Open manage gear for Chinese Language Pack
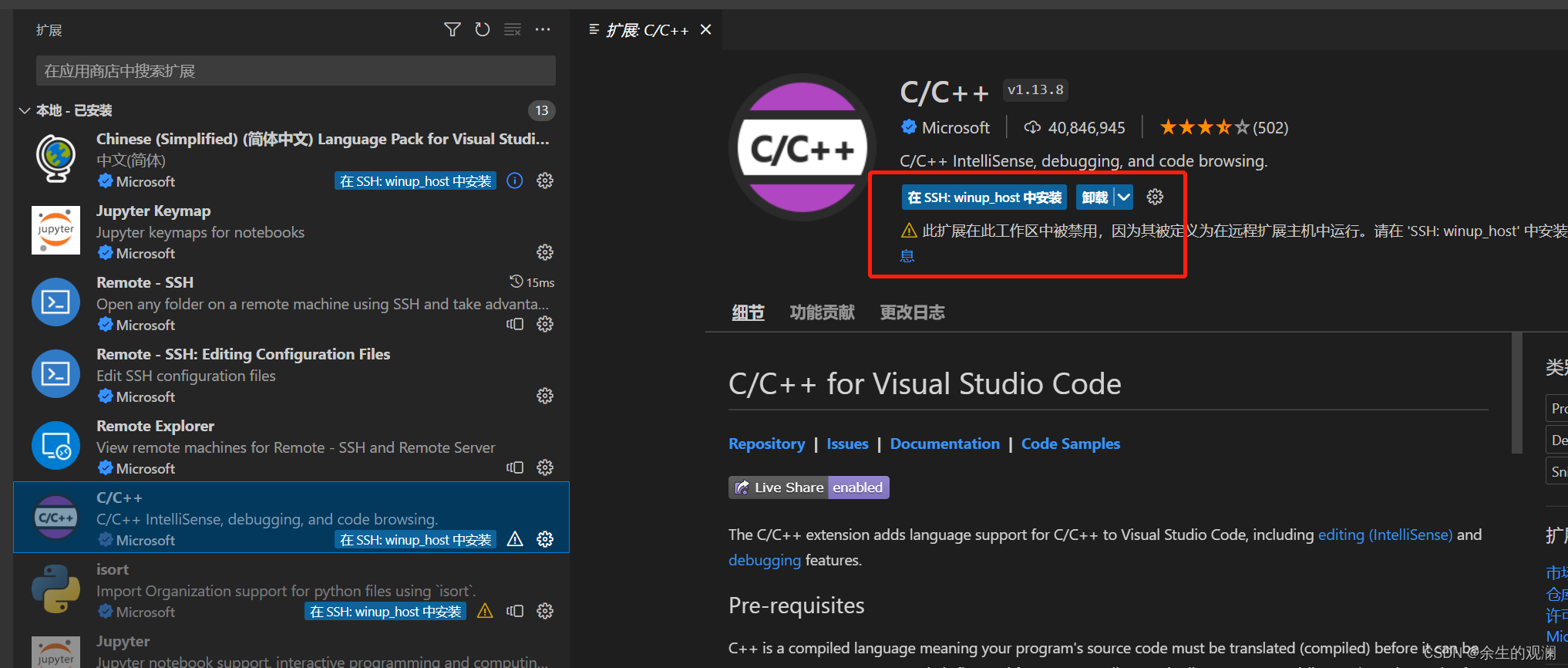This screenshot has height=668, width=1568. click(x=545, y=180)
